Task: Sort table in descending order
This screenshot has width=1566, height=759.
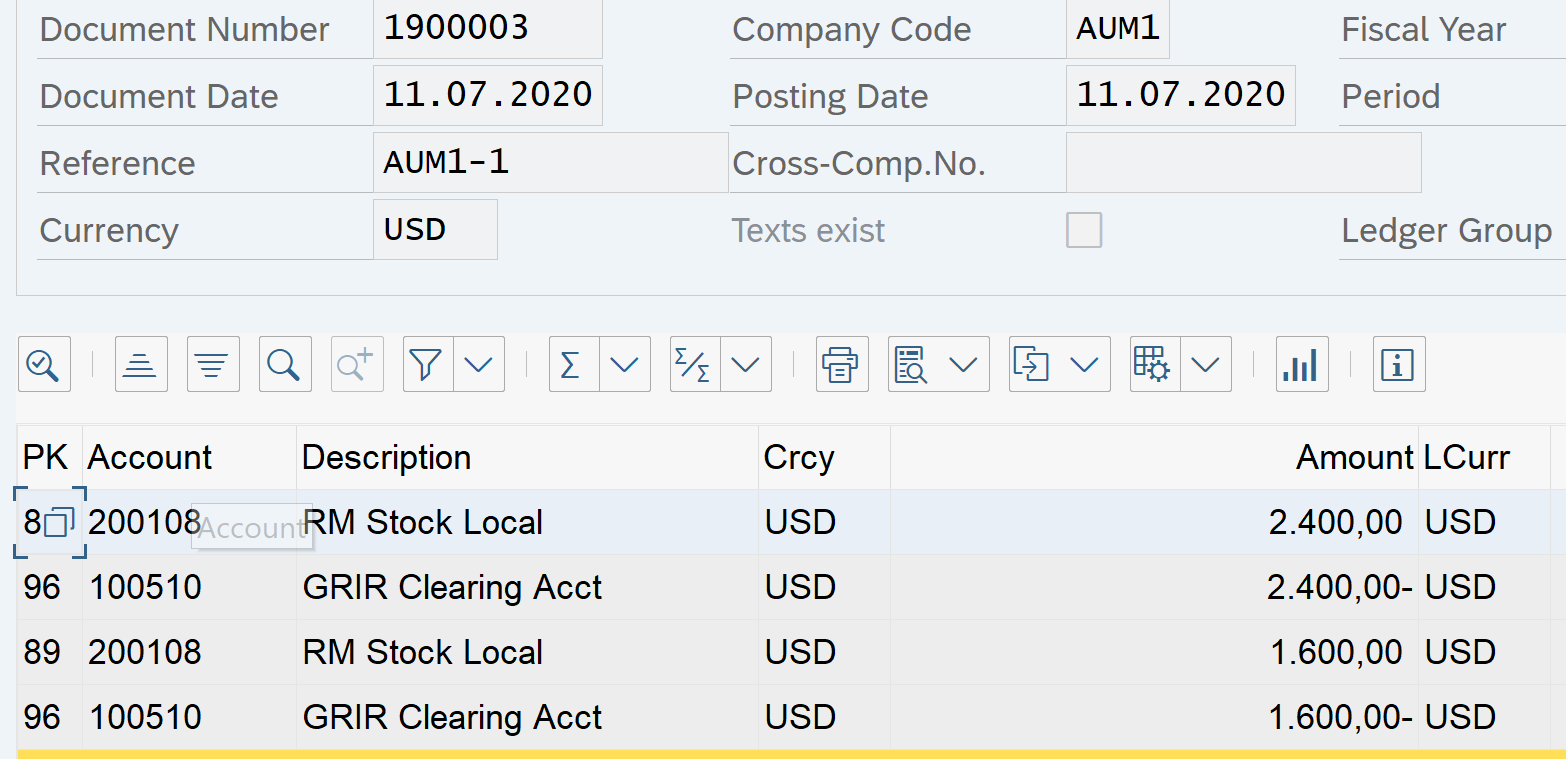Action: point(212,365)
